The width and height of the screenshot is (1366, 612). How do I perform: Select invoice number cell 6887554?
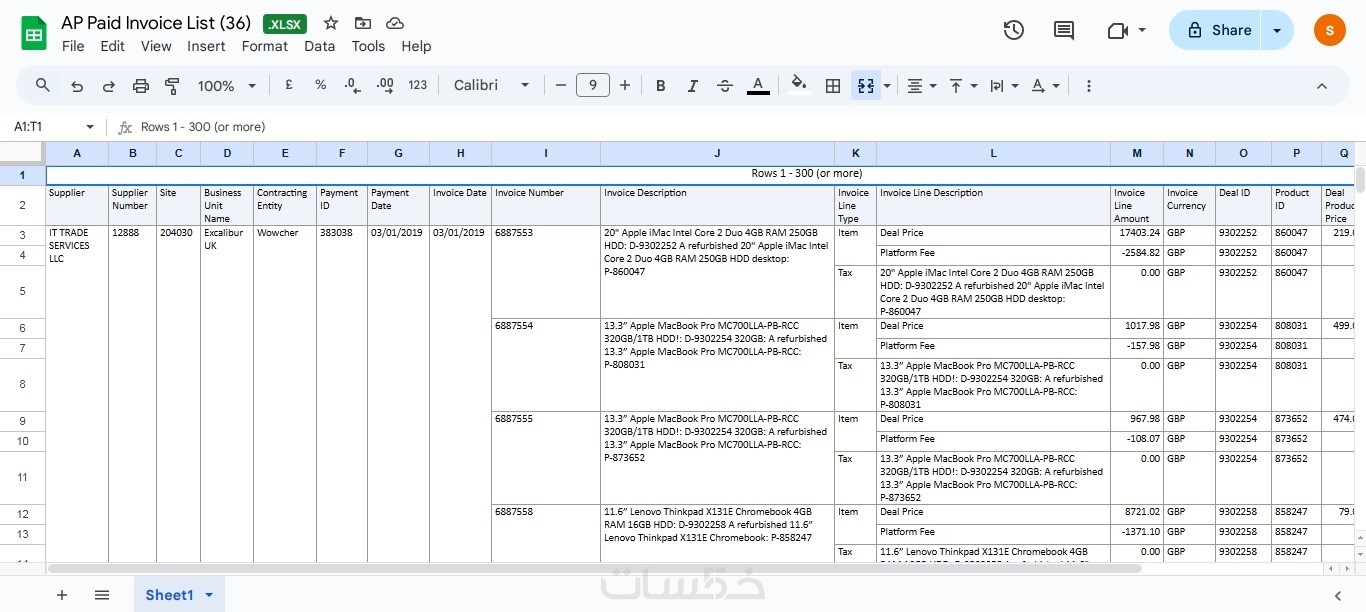(546, 365)
